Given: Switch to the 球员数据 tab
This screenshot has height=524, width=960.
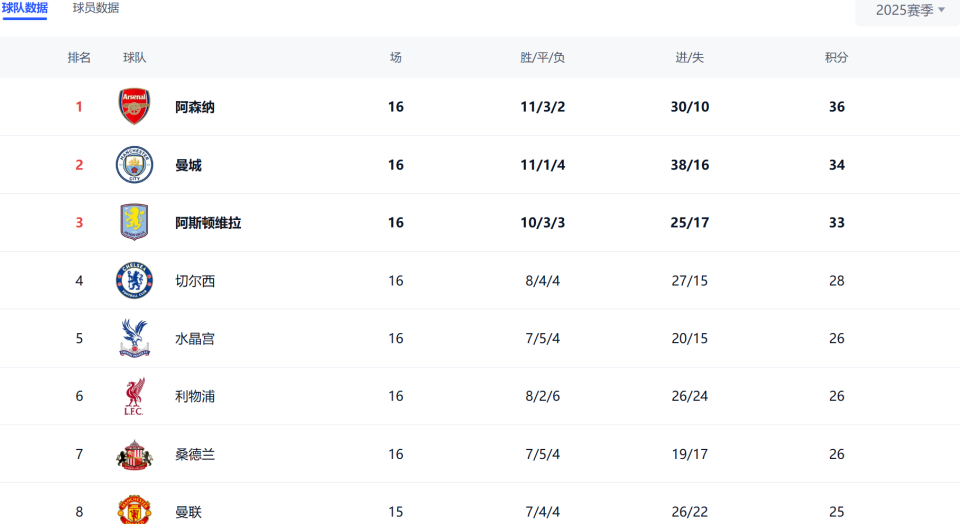Looking at the screenshot, I should pyautogui.click(x=96, y=8).
